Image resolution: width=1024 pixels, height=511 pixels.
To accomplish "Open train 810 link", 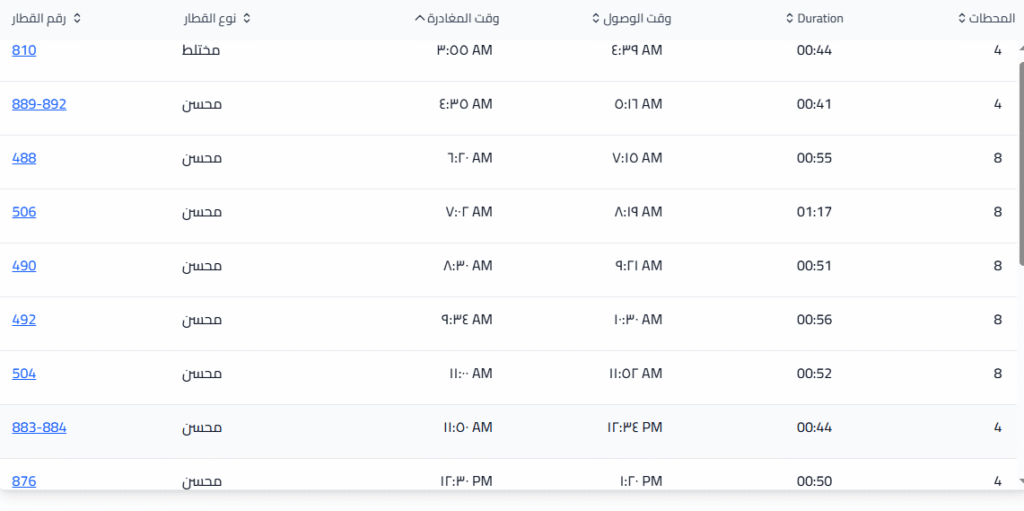I will tap(24, 50).
